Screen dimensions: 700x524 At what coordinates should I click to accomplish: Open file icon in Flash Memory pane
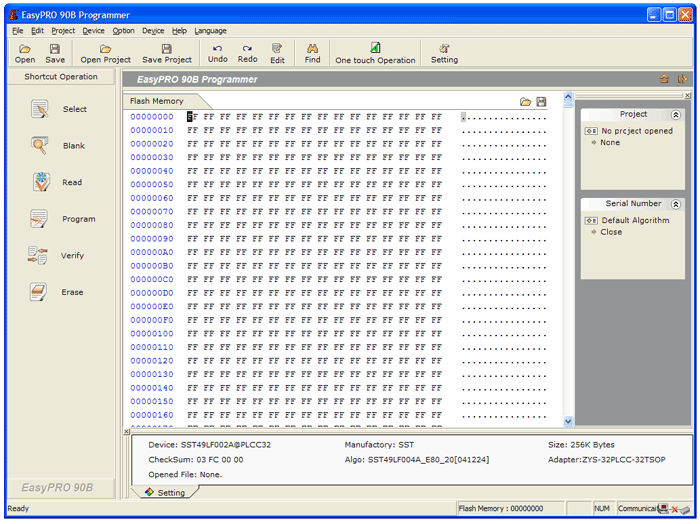click(x=525, y=102)
